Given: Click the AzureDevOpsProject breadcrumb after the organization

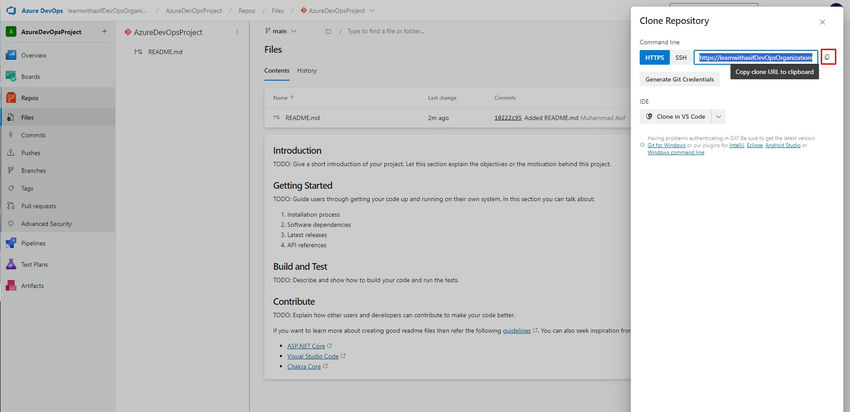Looking at the screenshot, I should (194, 11).
